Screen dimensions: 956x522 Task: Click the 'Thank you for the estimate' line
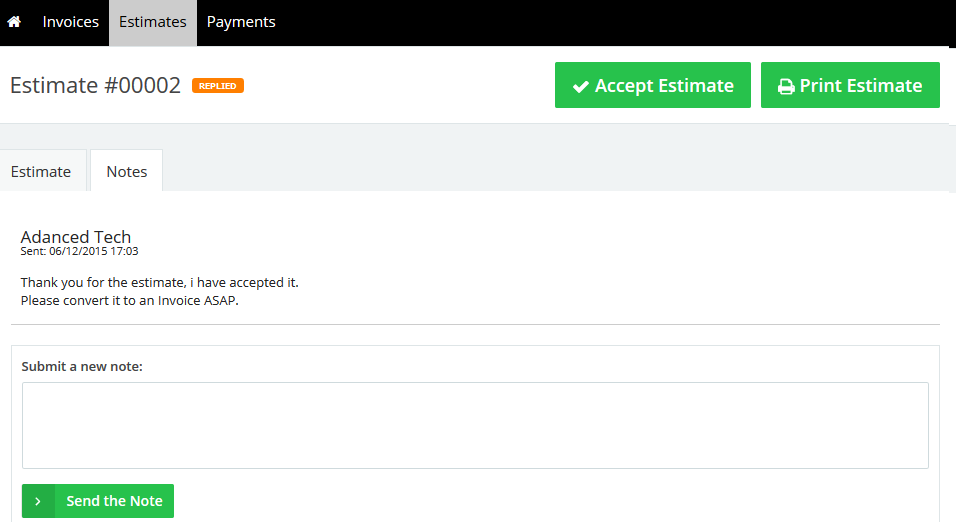click(160, 283)
